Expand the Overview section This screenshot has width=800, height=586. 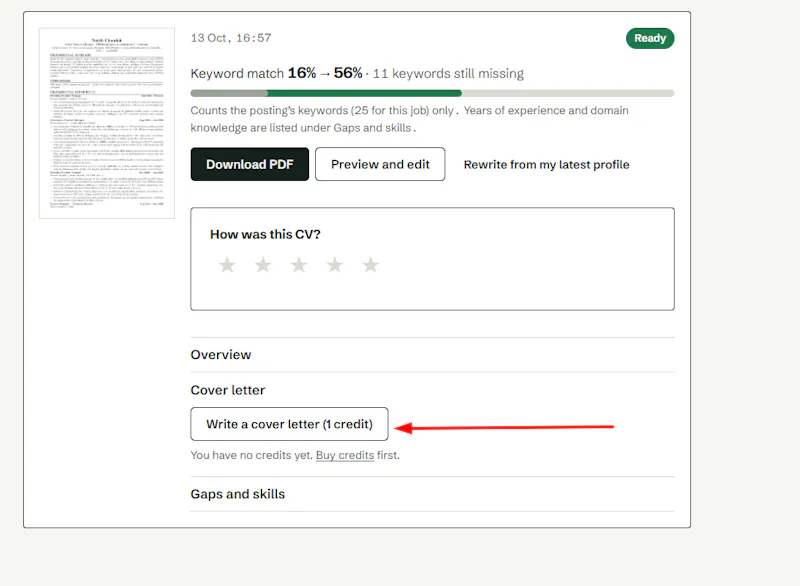tap(432, 354)
